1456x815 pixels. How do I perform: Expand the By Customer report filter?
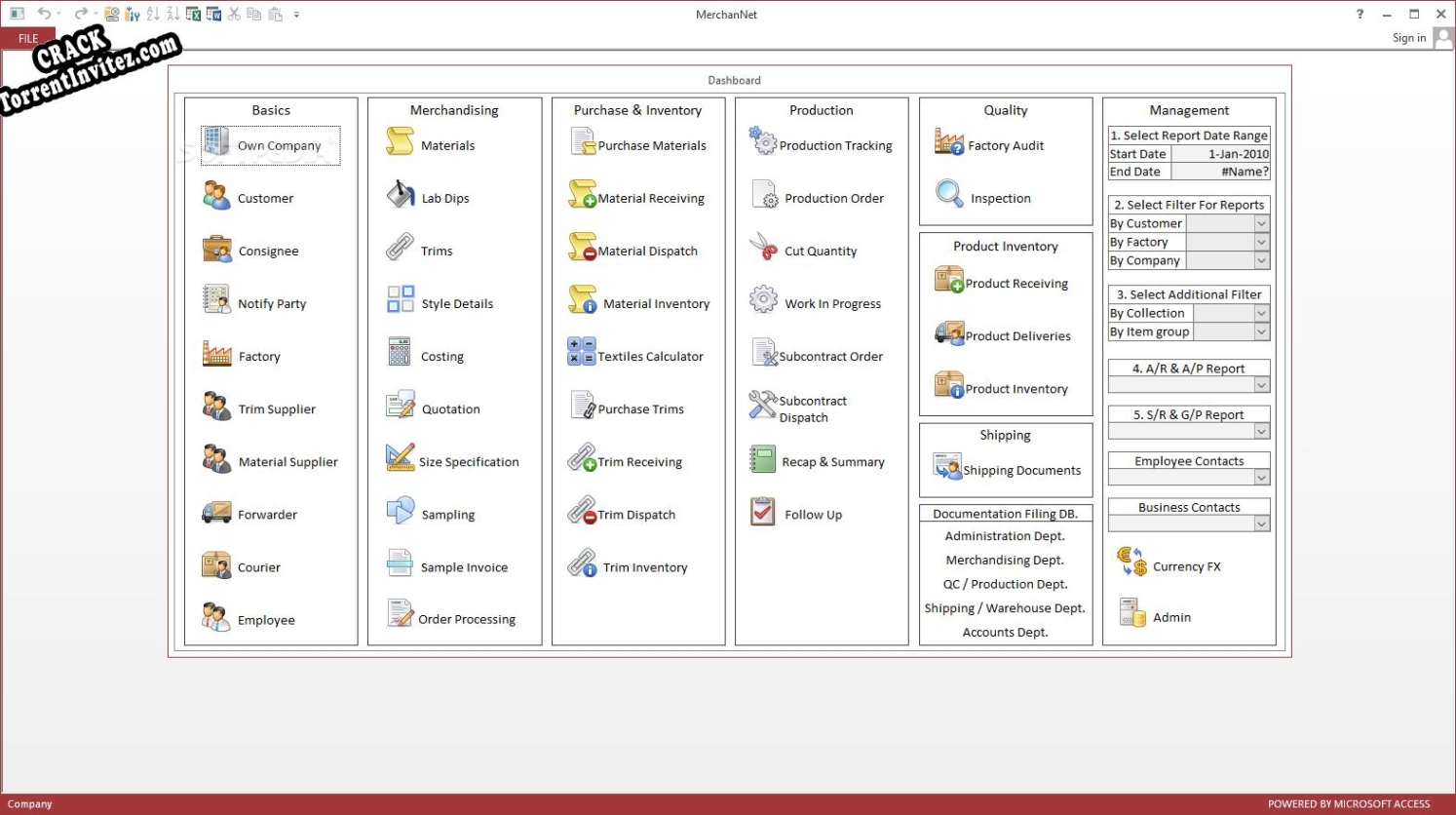coord(1261,222)
